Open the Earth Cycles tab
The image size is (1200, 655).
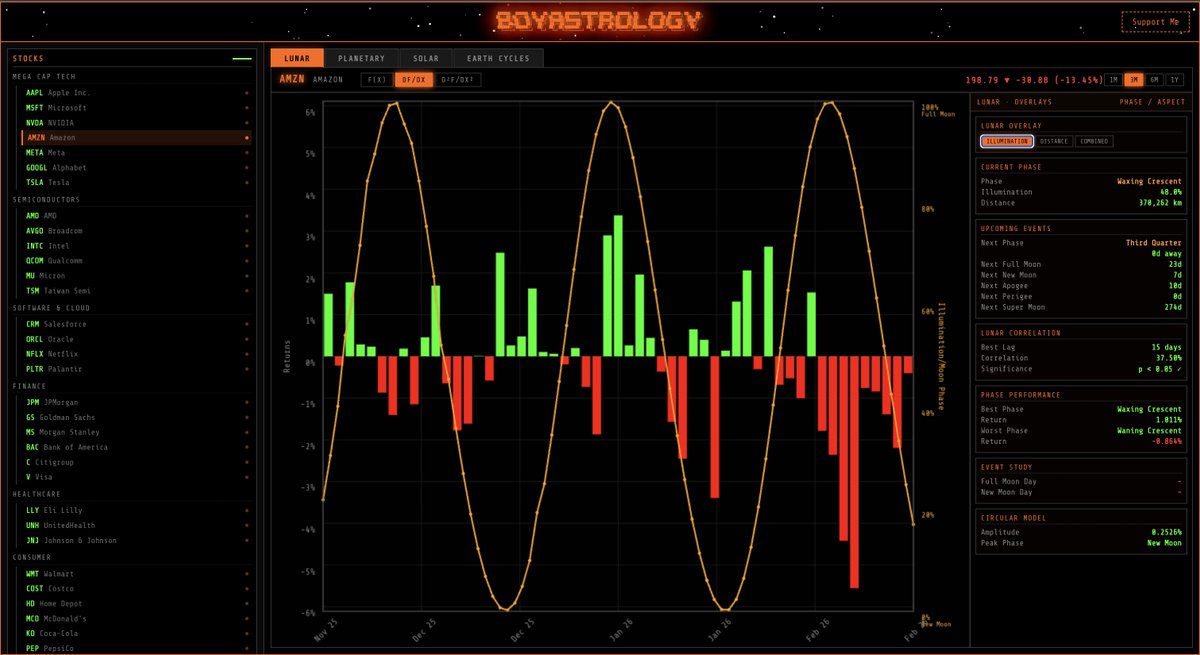[498, 58]
